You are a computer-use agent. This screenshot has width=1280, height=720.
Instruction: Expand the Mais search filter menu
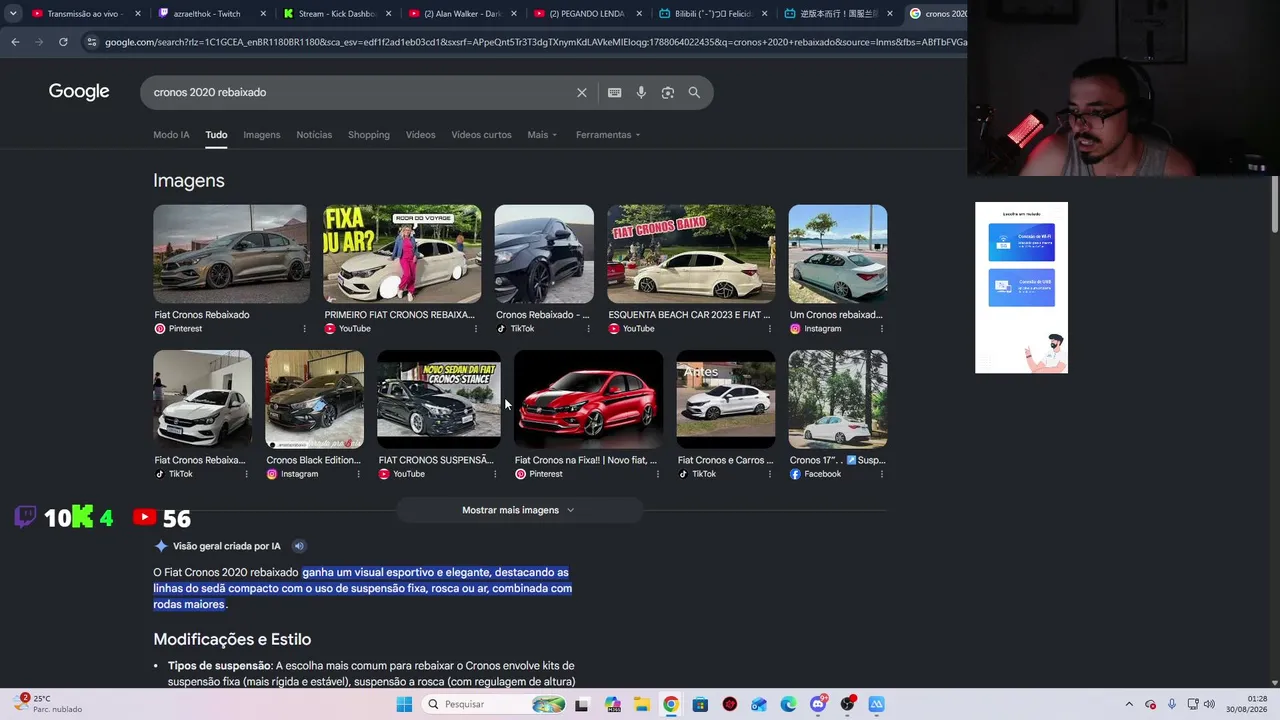pos(542,135)
